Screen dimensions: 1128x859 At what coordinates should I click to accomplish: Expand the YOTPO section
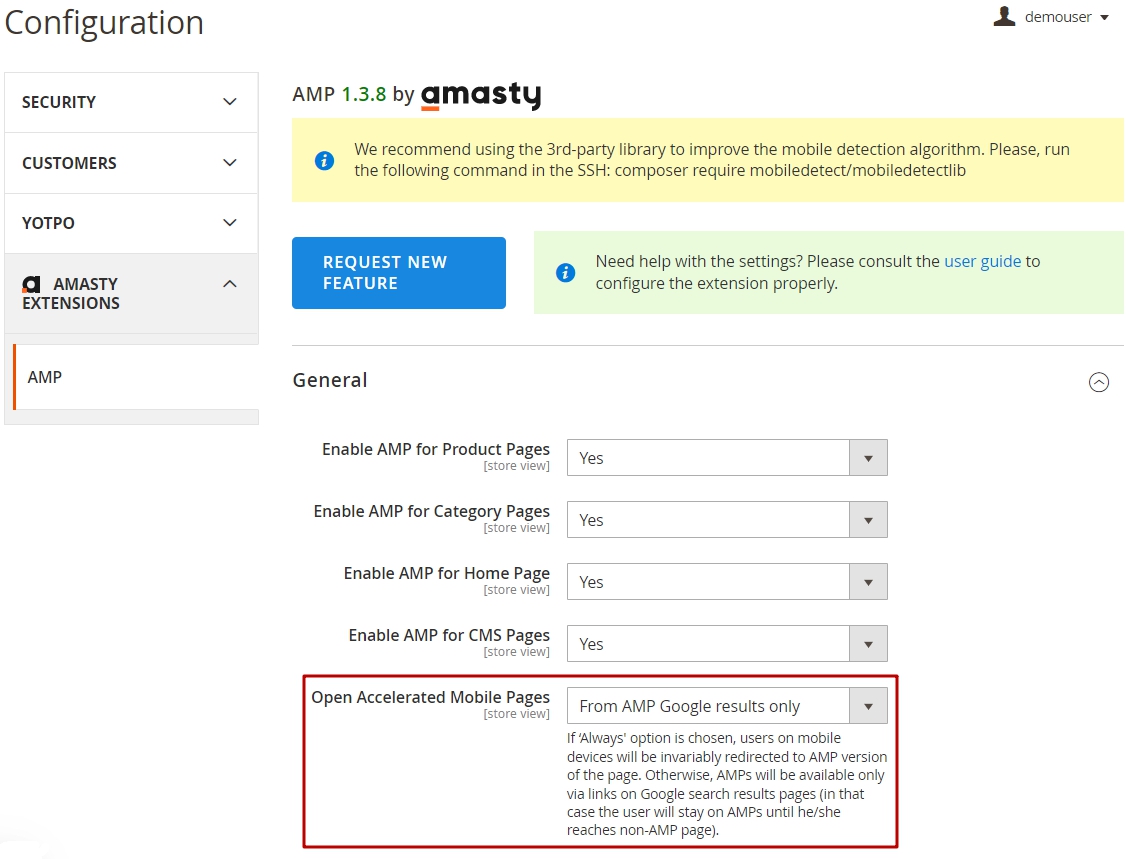131,223
